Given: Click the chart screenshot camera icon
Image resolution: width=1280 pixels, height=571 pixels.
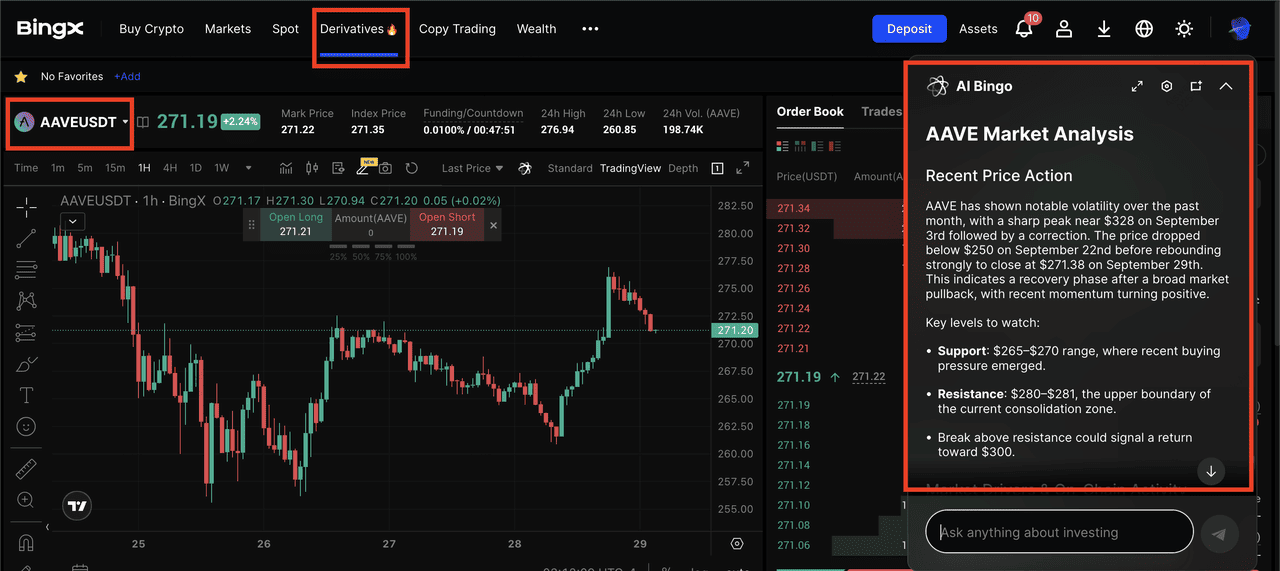Looking at the screenshot, I should click(x=385, y=168).
